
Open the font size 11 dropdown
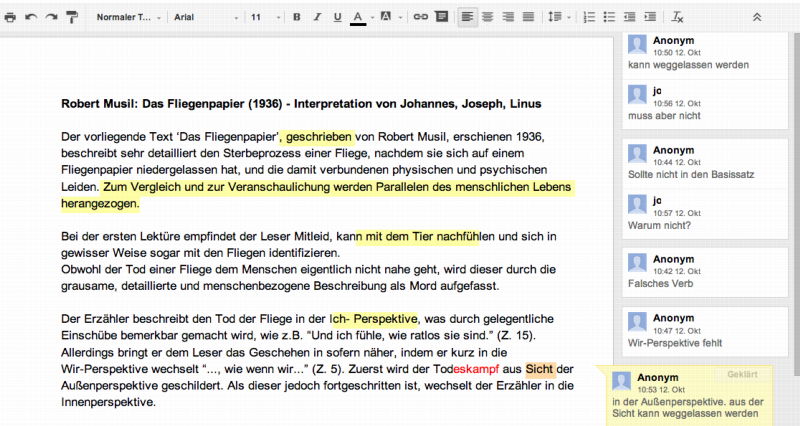[x=263, y=17]
